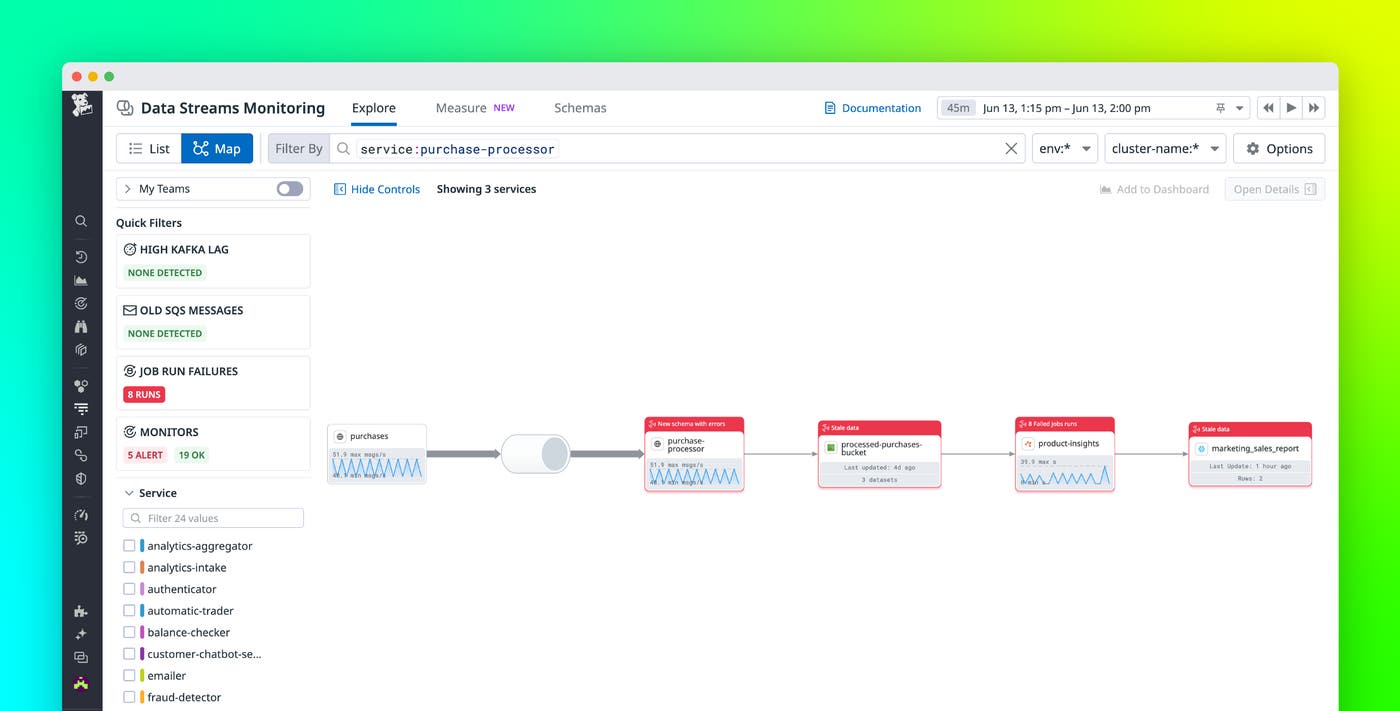
Task: Open the env:* filter dropdown
Action: coord(1064,147)
